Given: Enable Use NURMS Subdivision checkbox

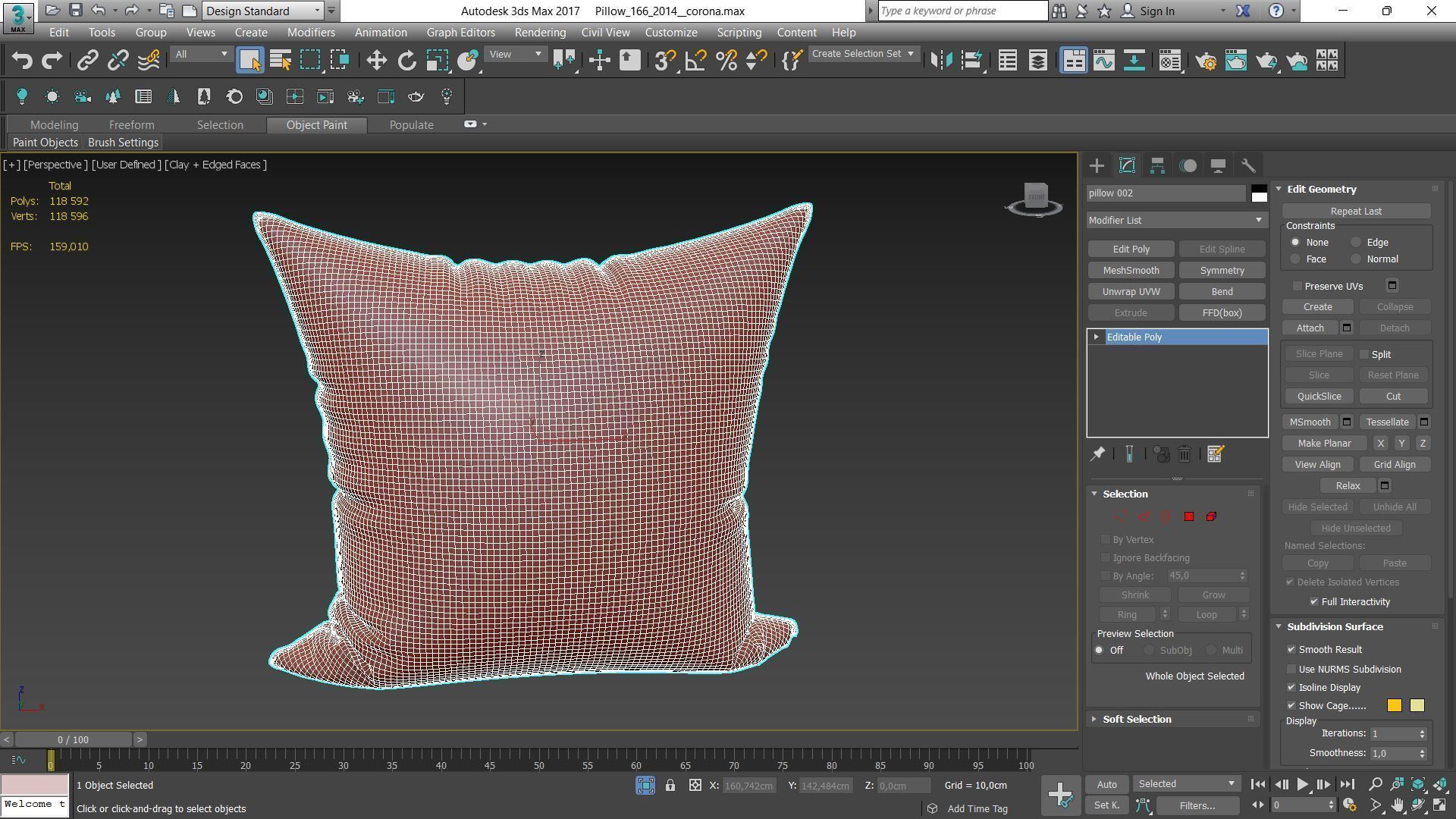Looking at the screenshot, I should click(1291, 670).
